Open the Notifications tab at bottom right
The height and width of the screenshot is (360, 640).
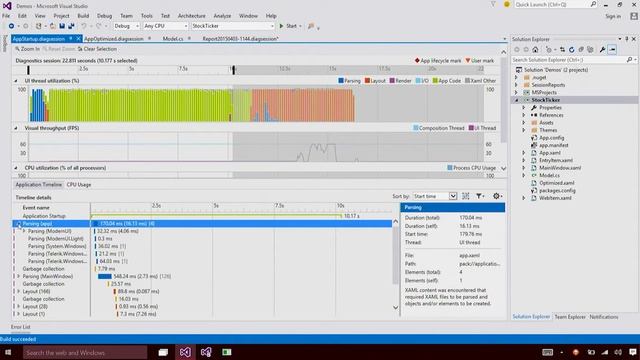click(x=604, y=317)
